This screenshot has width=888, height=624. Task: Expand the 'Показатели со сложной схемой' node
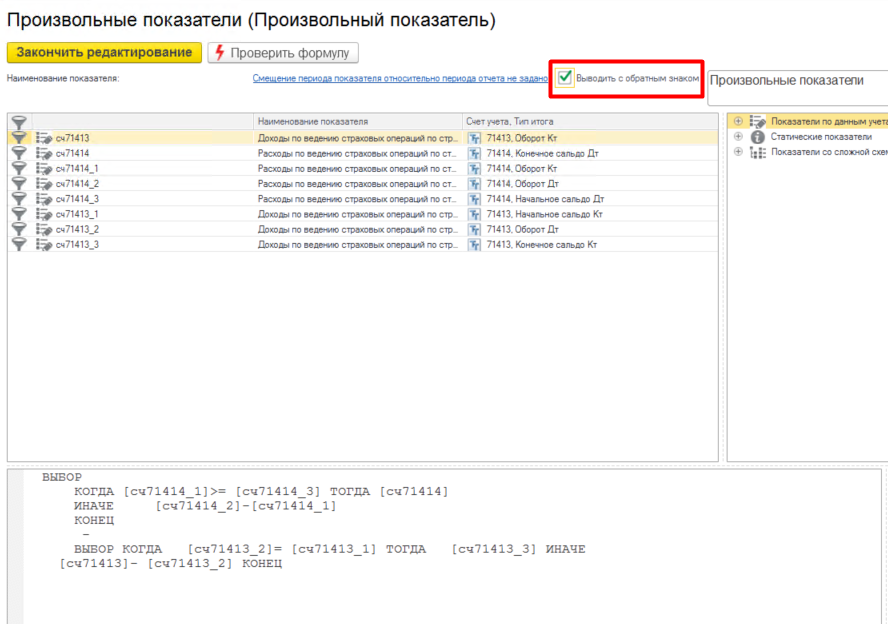coord(738,152)
